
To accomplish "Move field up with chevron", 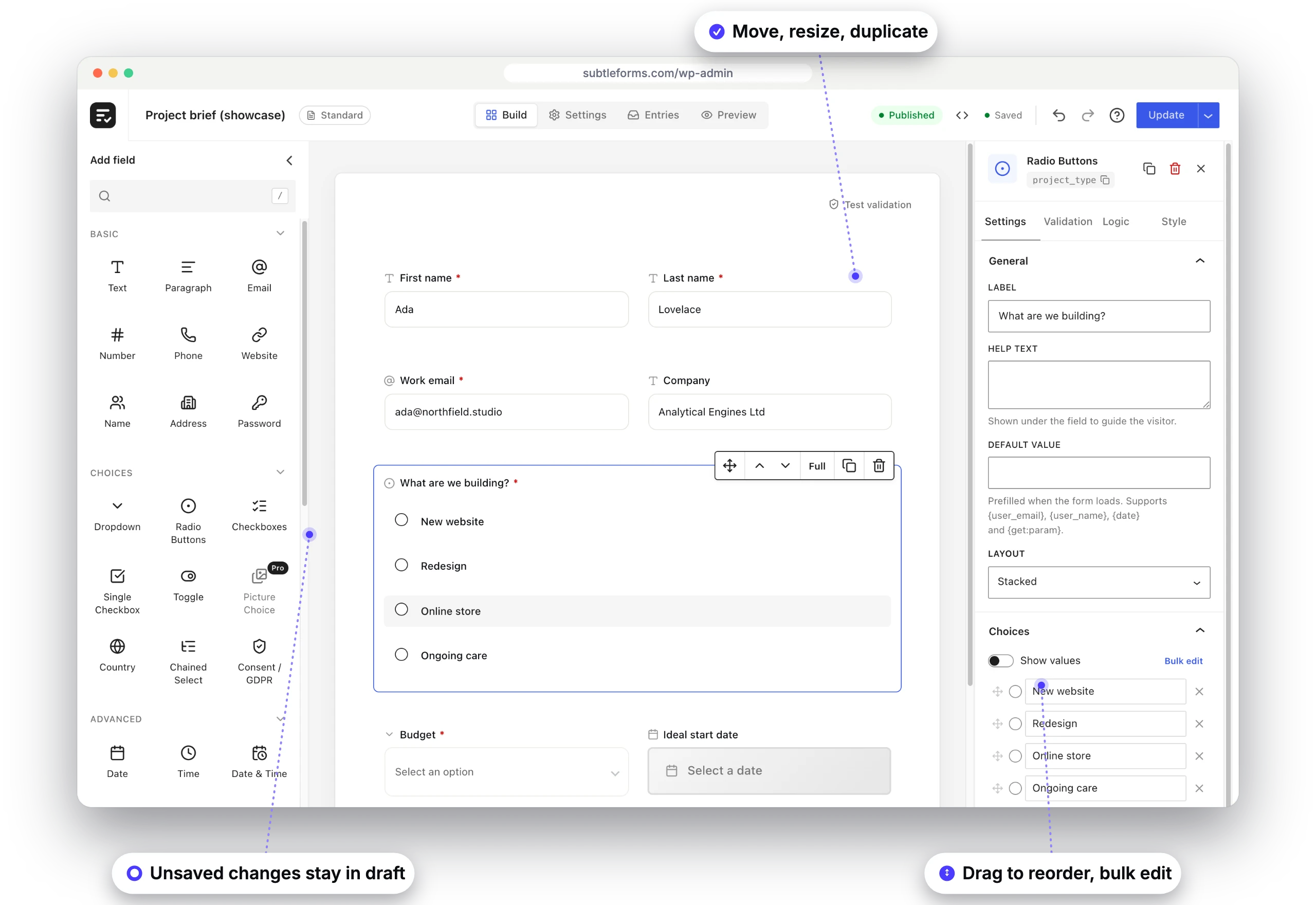I will [x=759, y=465].
